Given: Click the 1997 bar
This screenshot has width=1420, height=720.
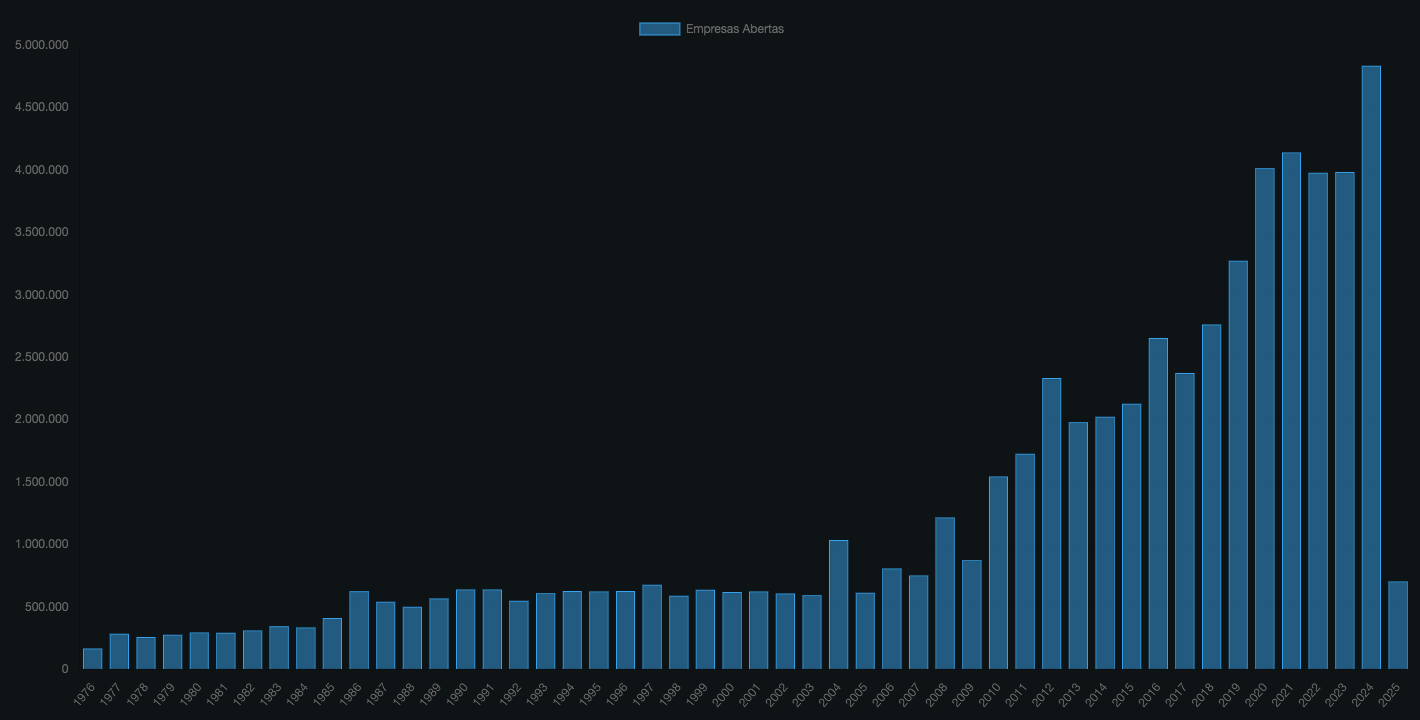Looking at the screenshot, I should point(652,626).
